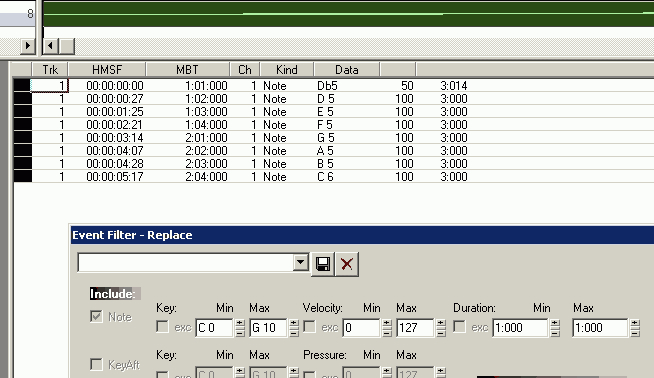This screenshot has width=654, height=378.
Task: Open the Event Filter preset dropdown
Action: click(300, 262)
